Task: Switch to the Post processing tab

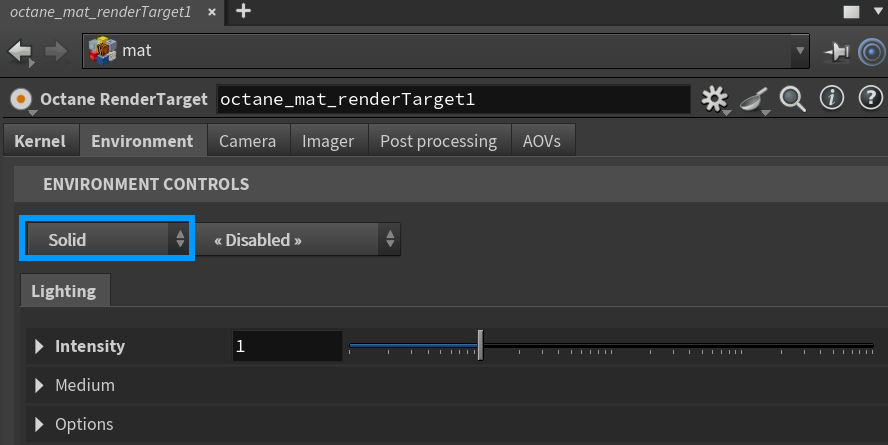Action: click(438, 141)
